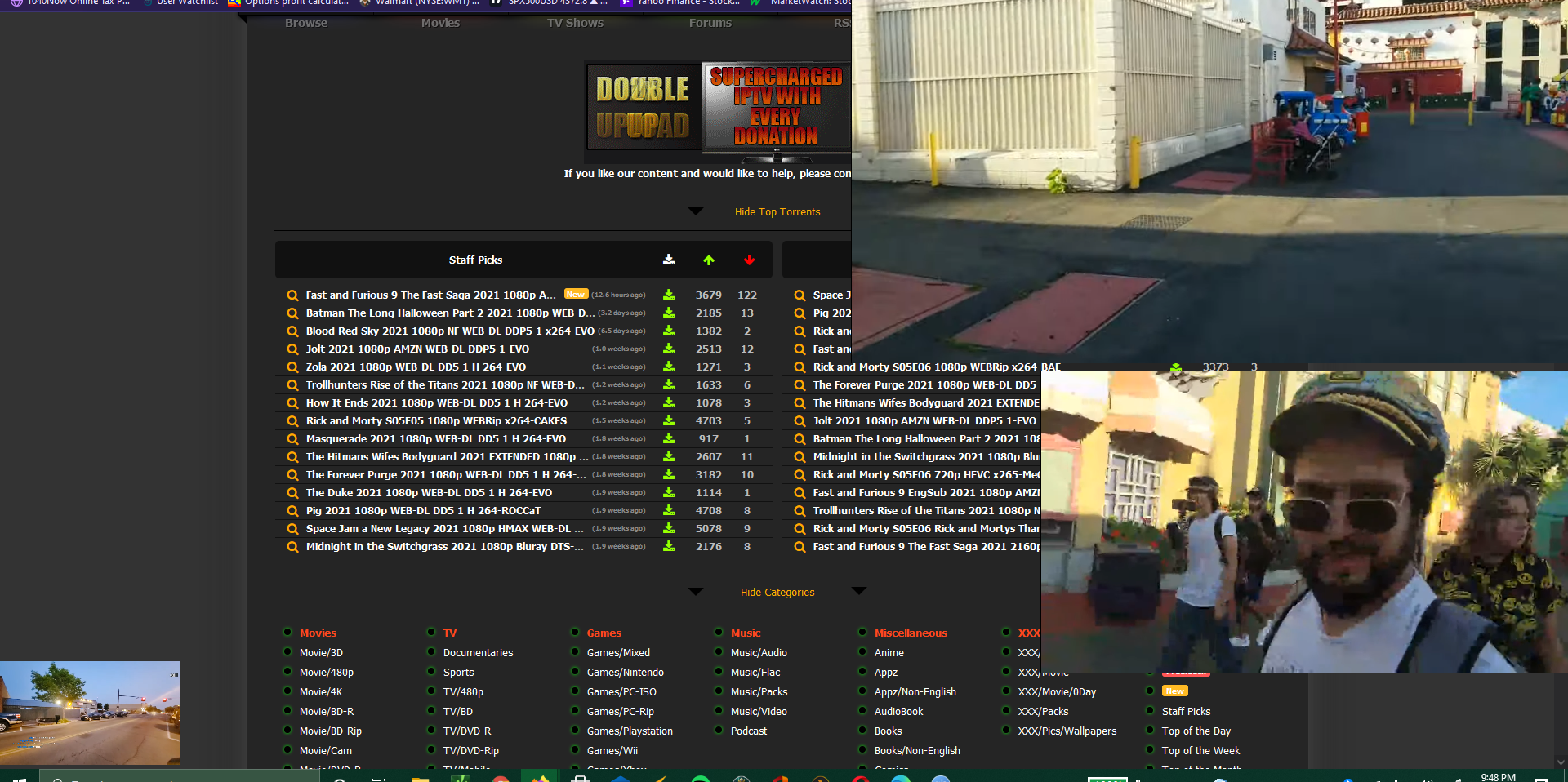Viewport: 1568px width, 782px height.
Task: Select the Movies category bullet
Action: click(287, 632)
